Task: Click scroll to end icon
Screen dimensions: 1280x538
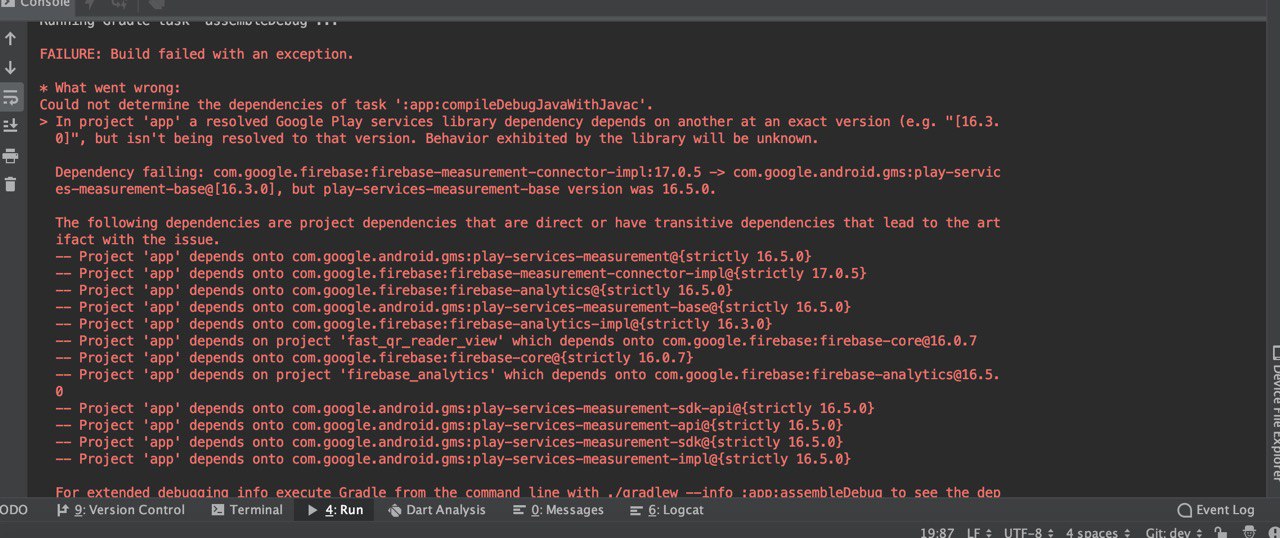Action: click(11, 126)
